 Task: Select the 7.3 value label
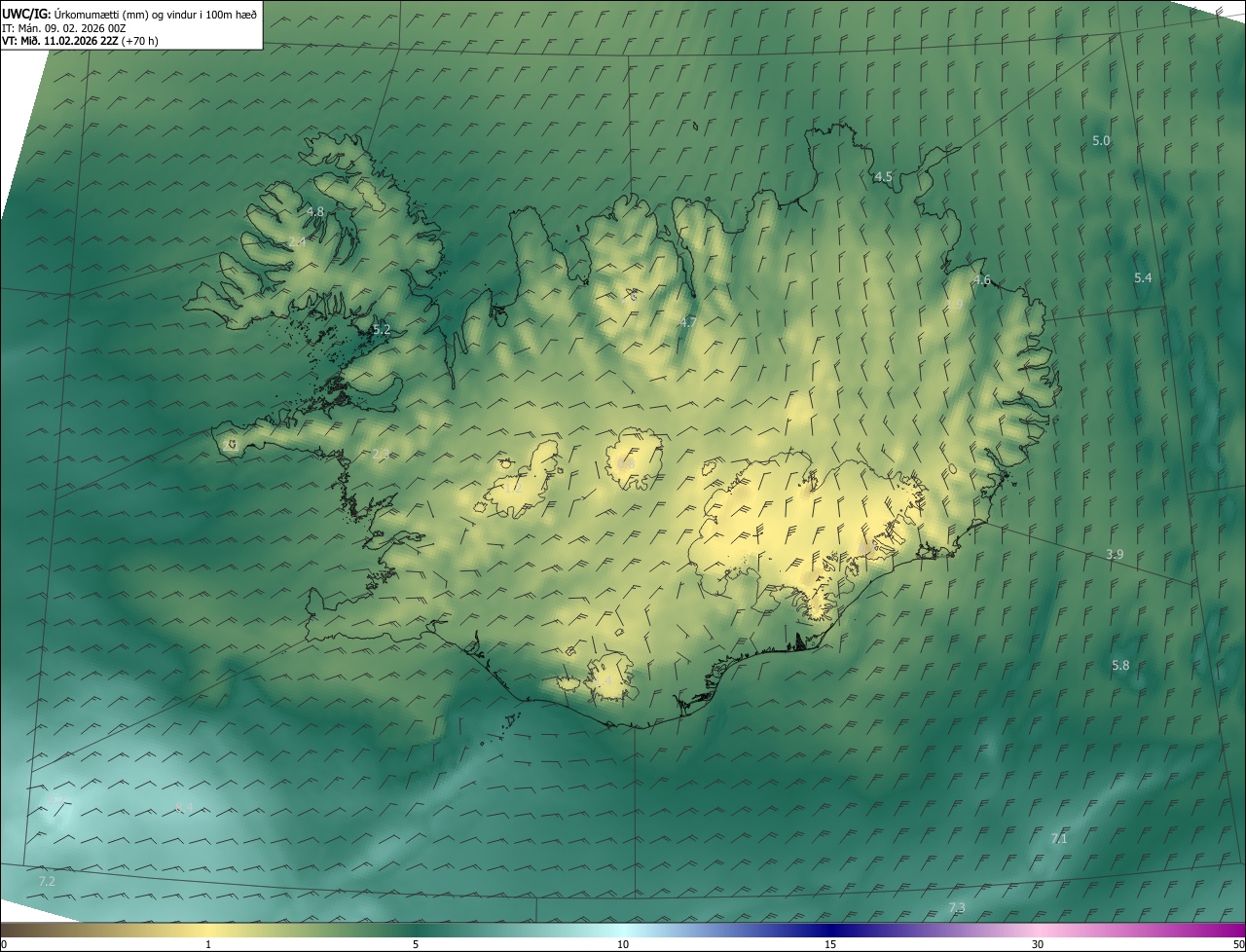957,907
